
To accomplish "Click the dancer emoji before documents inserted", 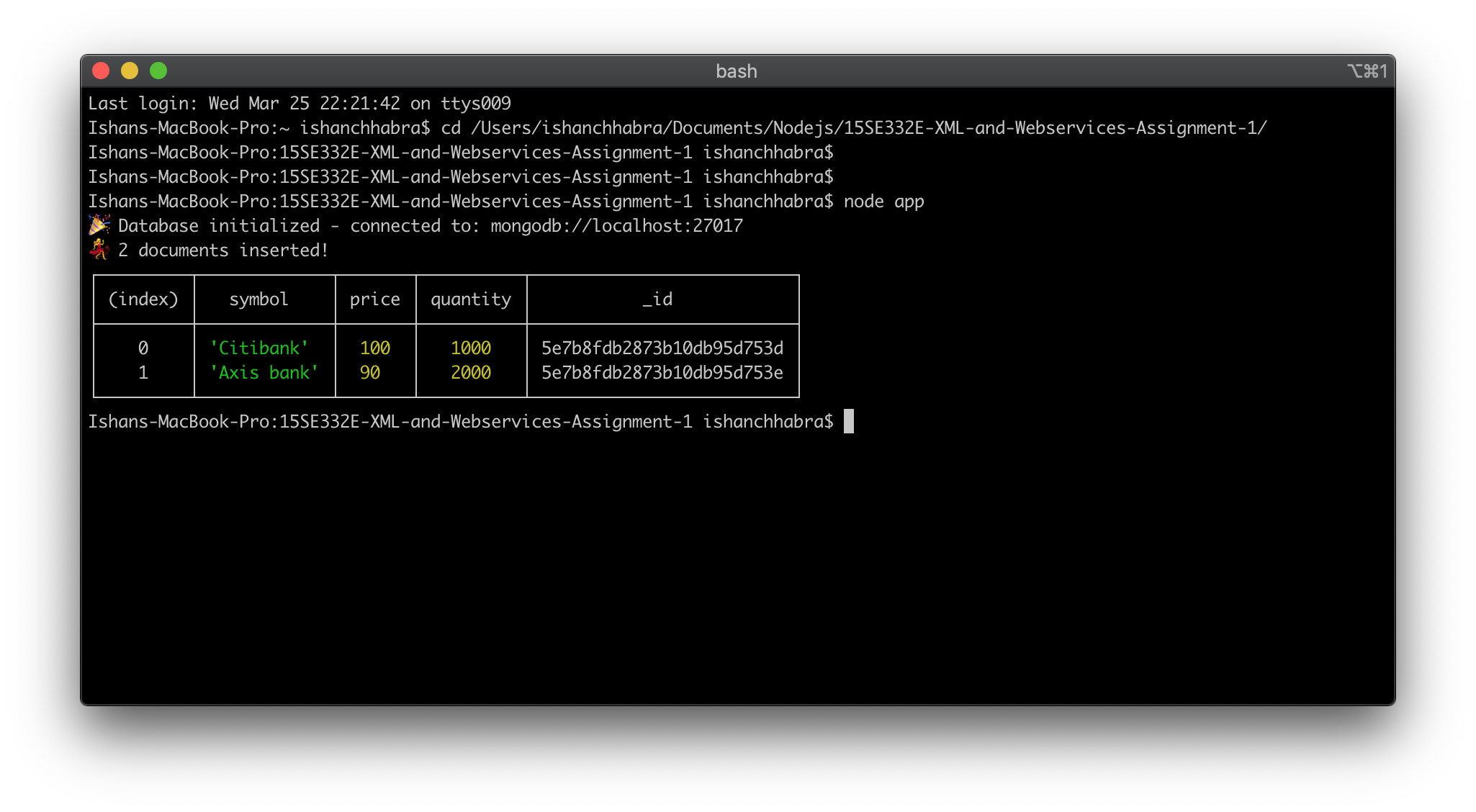I will (x=99, y=250).
